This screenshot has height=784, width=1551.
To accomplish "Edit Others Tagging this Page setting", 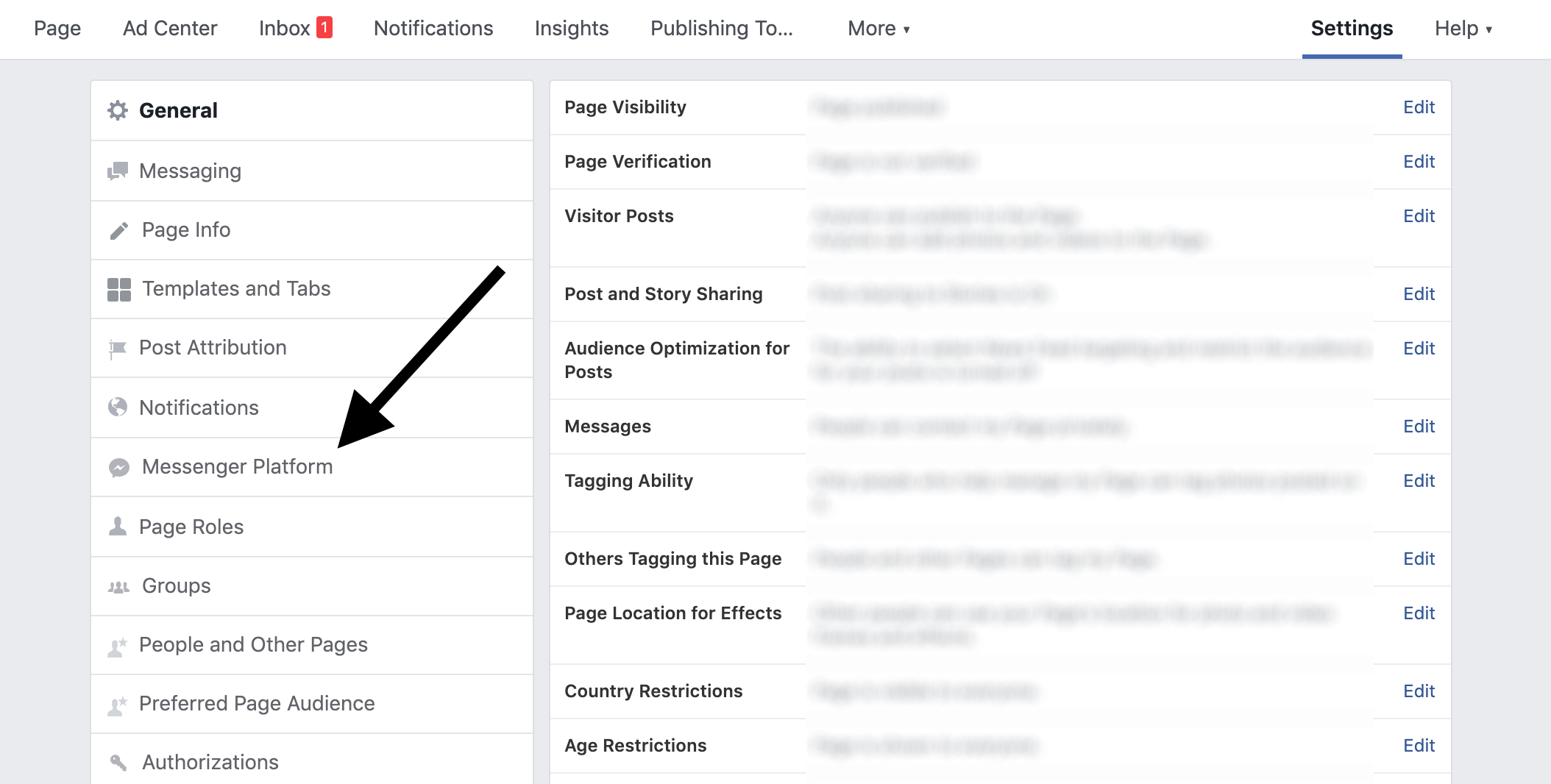I will 1419,559.
